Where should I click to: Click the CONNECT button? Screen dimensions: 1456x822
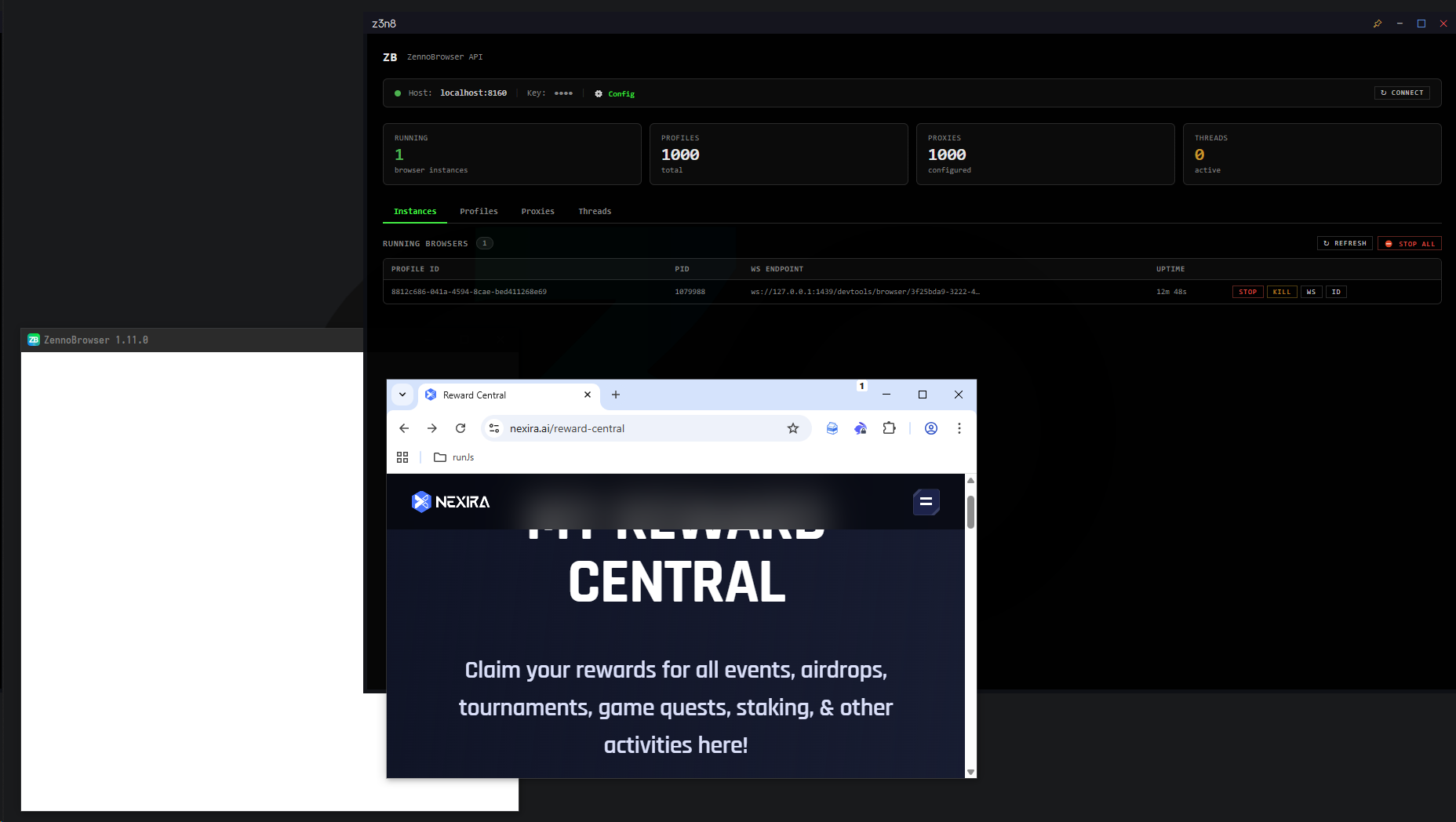pos(1402,93)
